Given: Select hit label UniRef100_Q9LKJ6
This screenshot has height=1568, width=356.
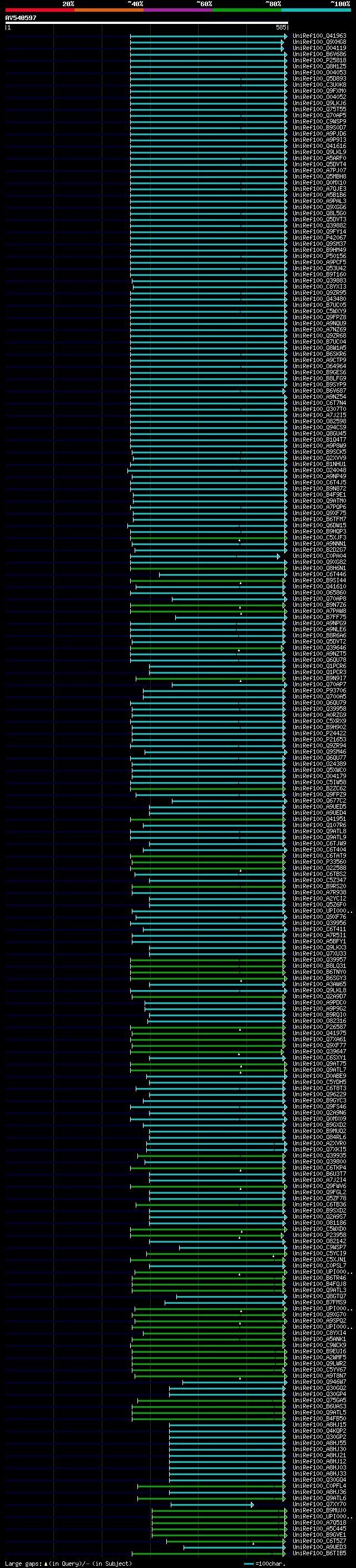Looking at the screenshot, I should pos(319,103).
